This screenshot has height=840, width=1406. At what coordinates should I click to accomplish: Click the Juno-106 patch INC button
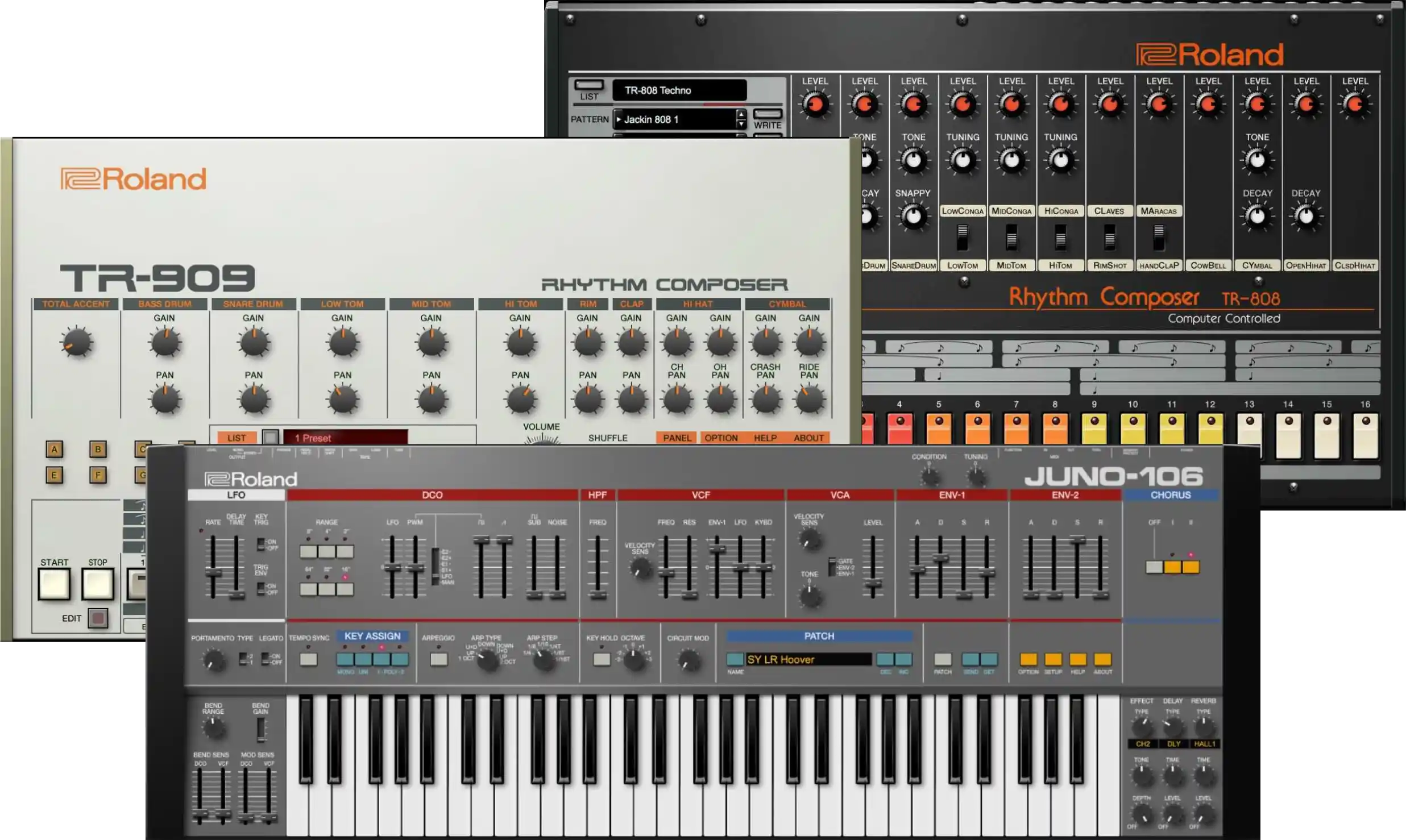pos(903,659)
